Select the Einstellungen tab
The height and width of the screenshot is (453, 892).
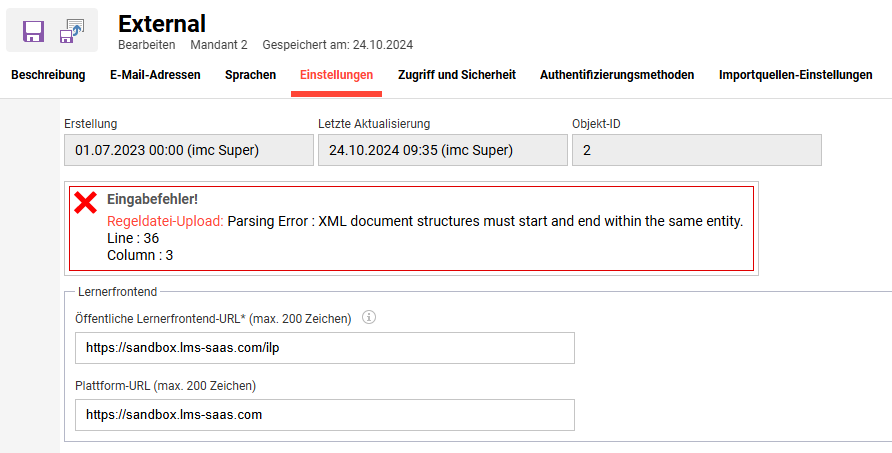337,75
